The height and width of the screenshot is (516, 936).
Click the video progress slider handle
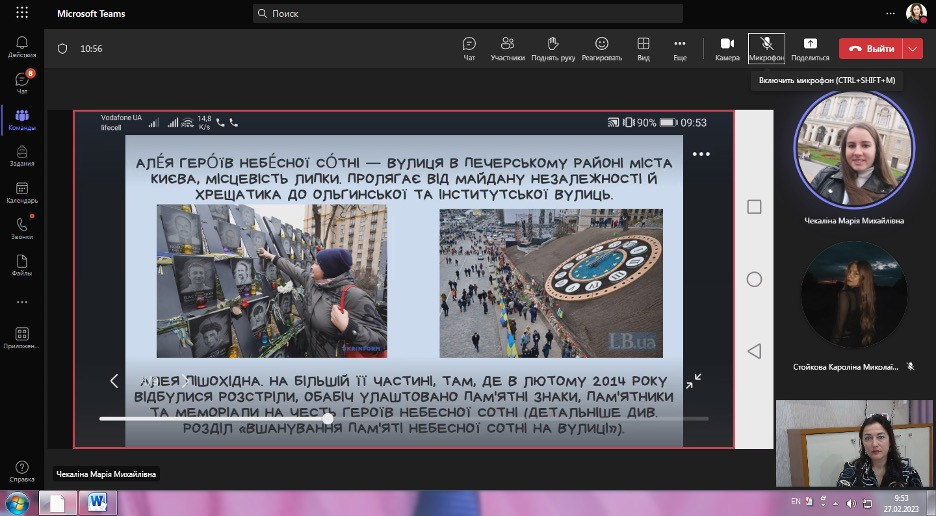(328, 418)
